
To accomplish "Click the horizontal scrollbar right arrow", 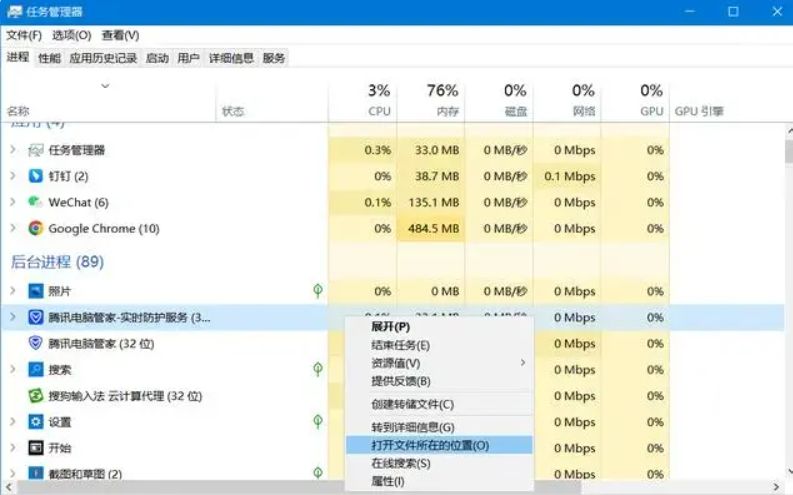I will (x=776, y=487).
